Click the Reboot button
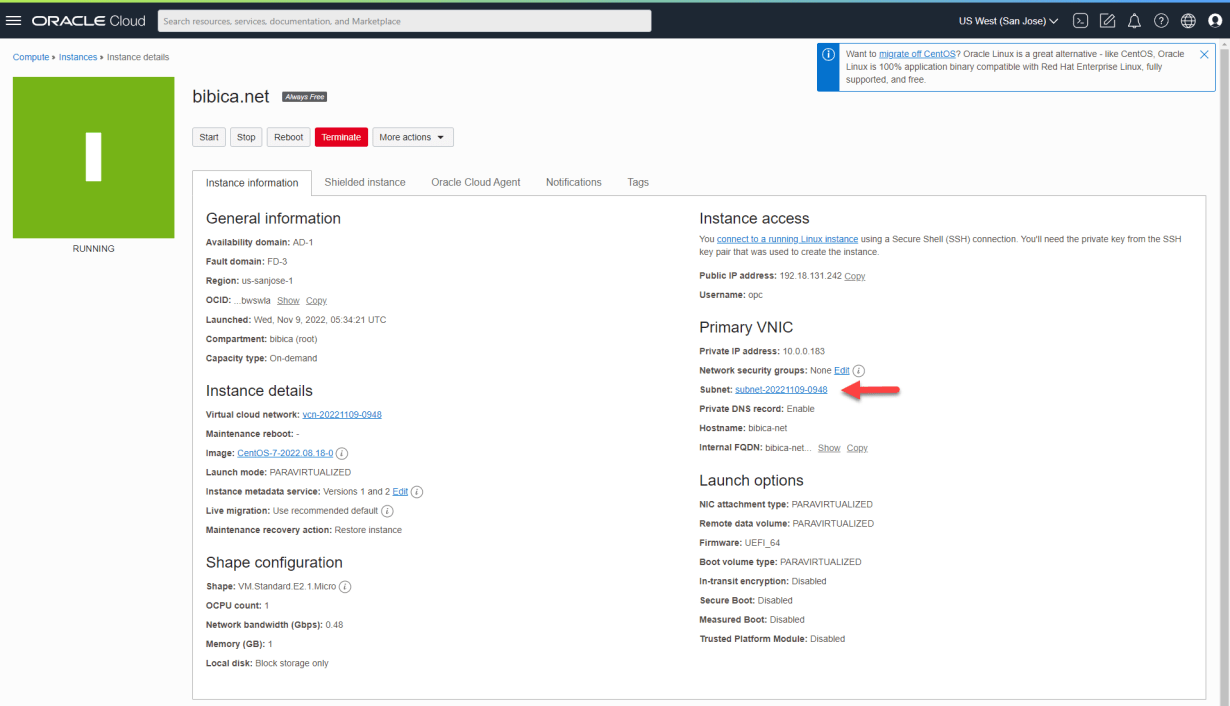The width and height of the screenshot is (1230, 706). pos(288,137)
